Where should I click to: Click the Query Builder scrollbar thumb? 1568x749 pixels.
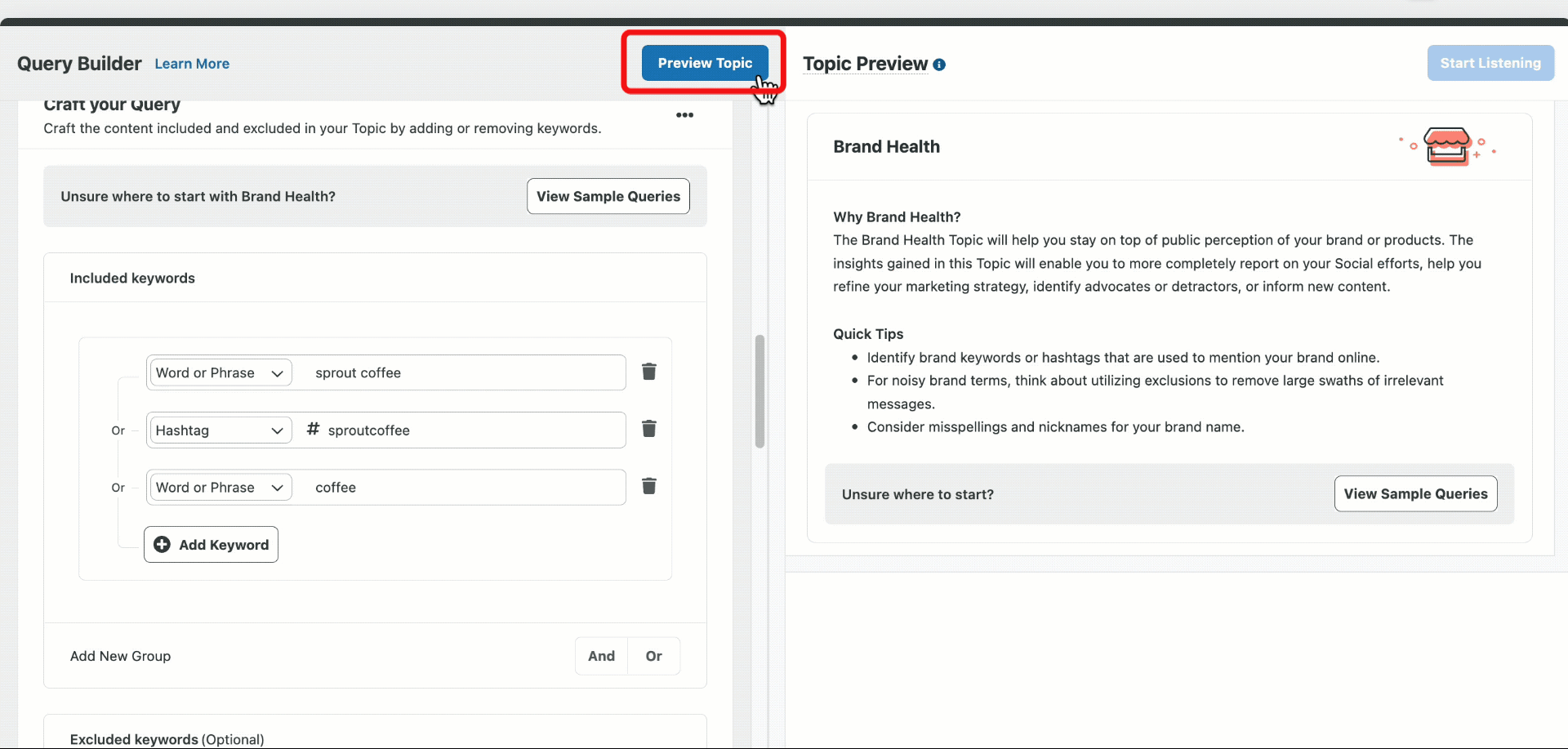(759, 391)
